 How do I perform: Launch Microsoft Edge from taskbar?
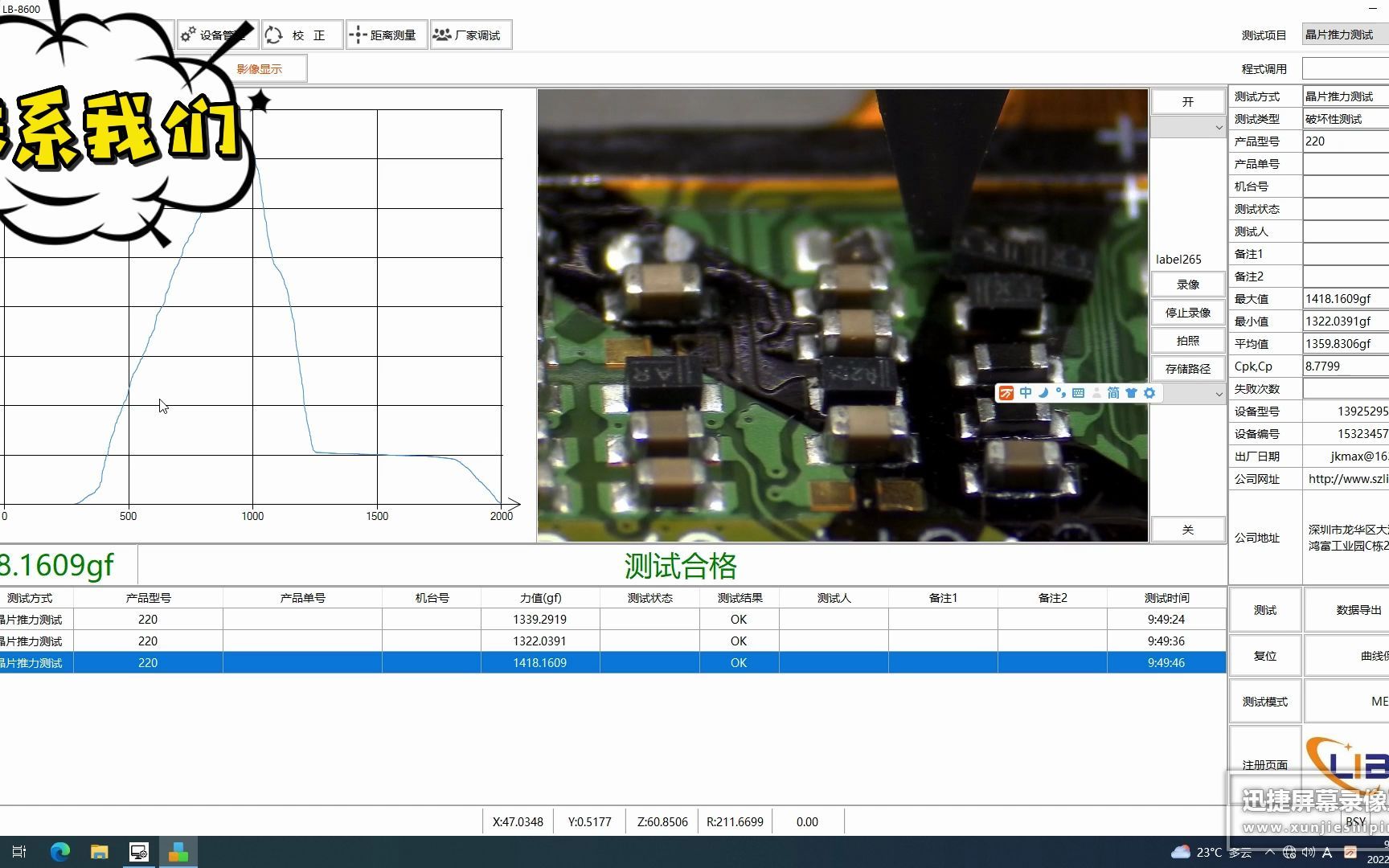coord(60,852)
